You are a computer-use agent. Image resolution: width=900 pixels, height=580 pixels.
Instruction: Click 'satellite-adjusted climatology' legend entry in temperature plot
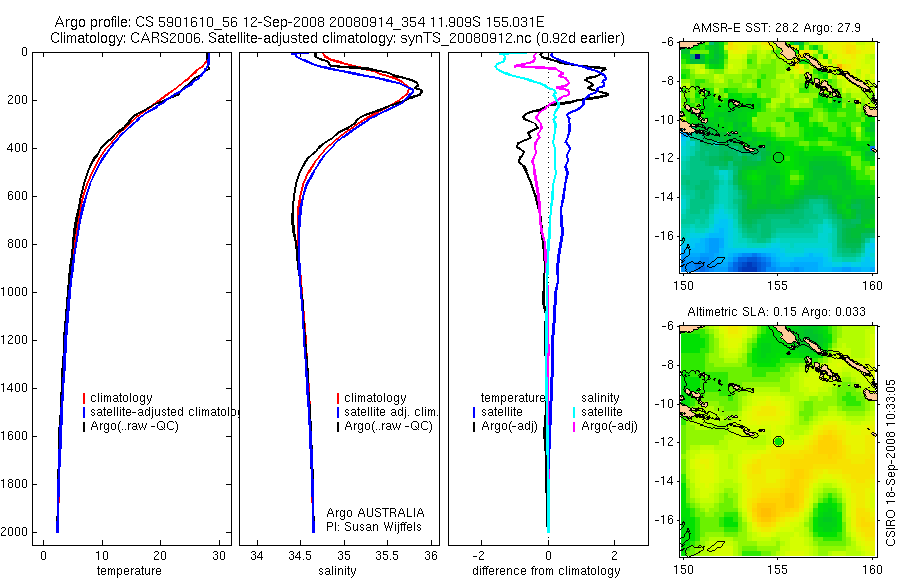pos(161,412)
